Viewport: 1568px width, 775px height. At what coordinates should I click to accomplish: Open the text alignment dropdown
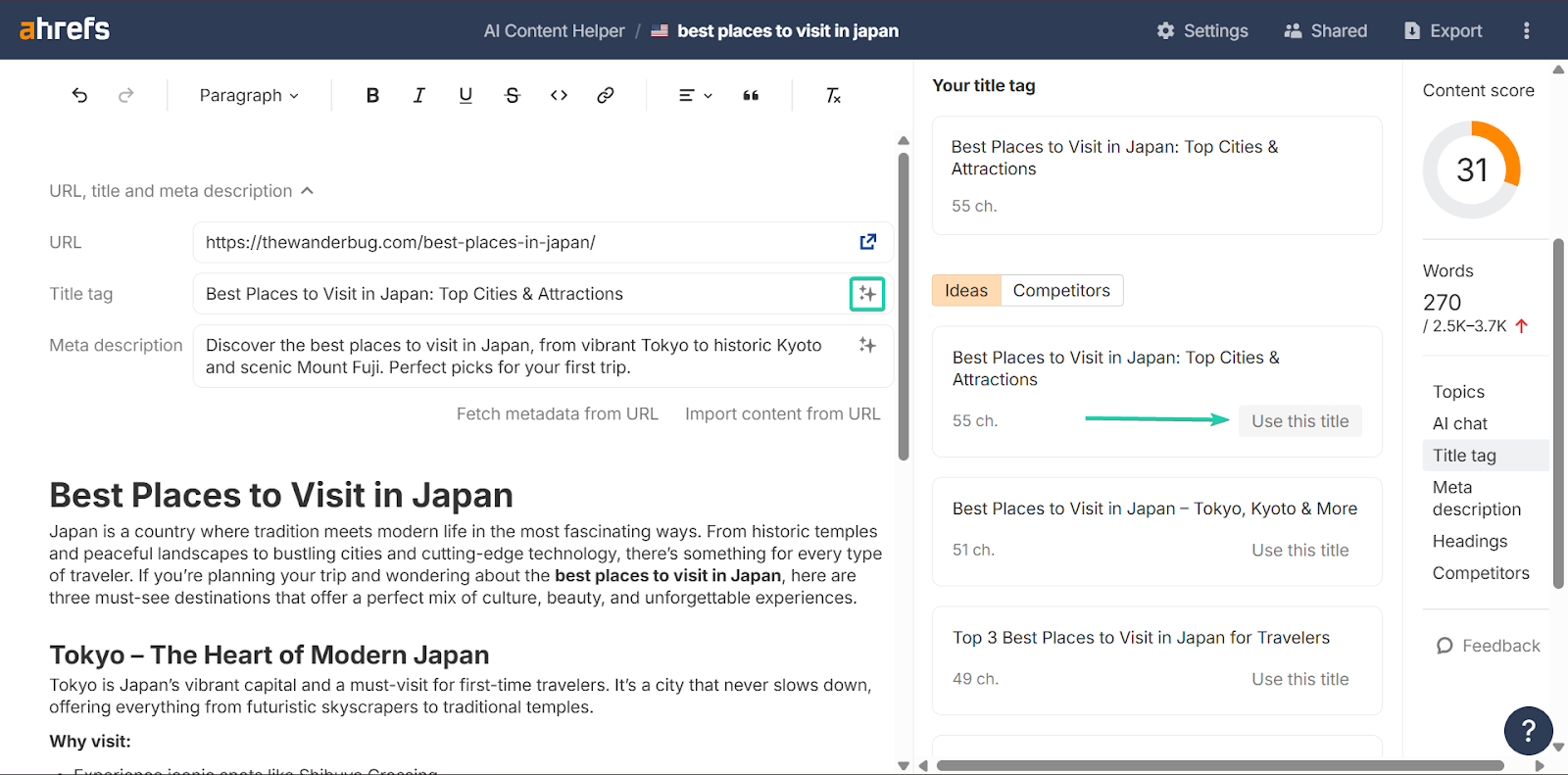pyautogui.click(x=695, y=95)
